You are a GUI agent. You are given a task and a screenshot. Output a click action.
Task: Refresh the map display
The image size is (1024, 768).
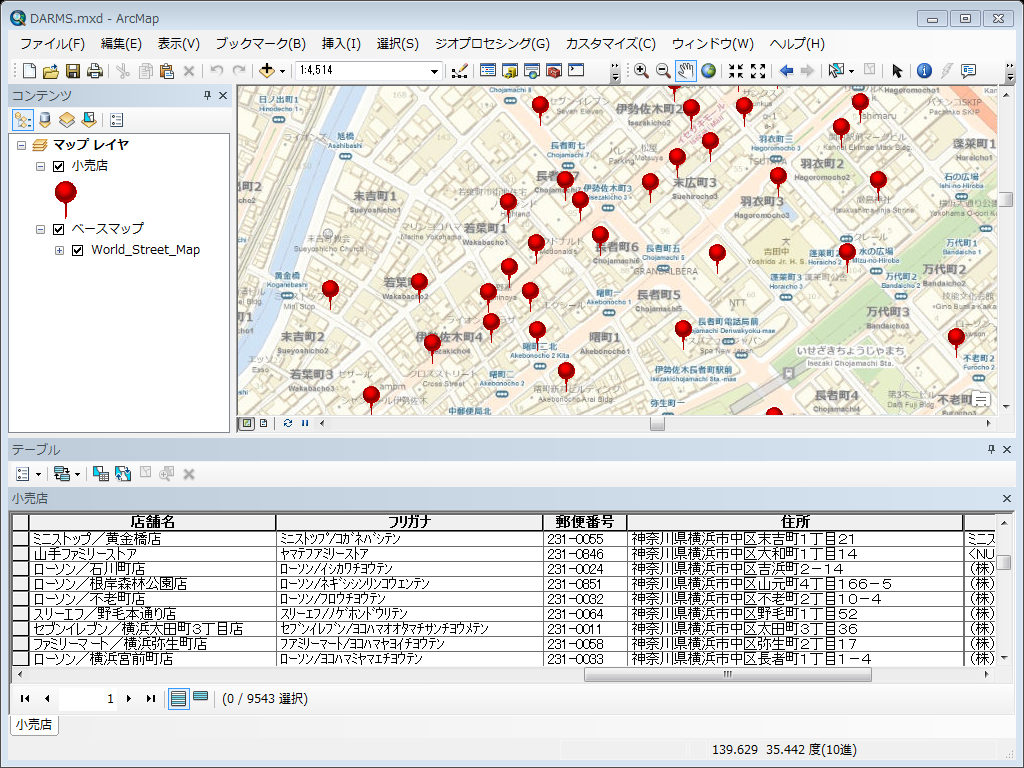tap(288, 423)
